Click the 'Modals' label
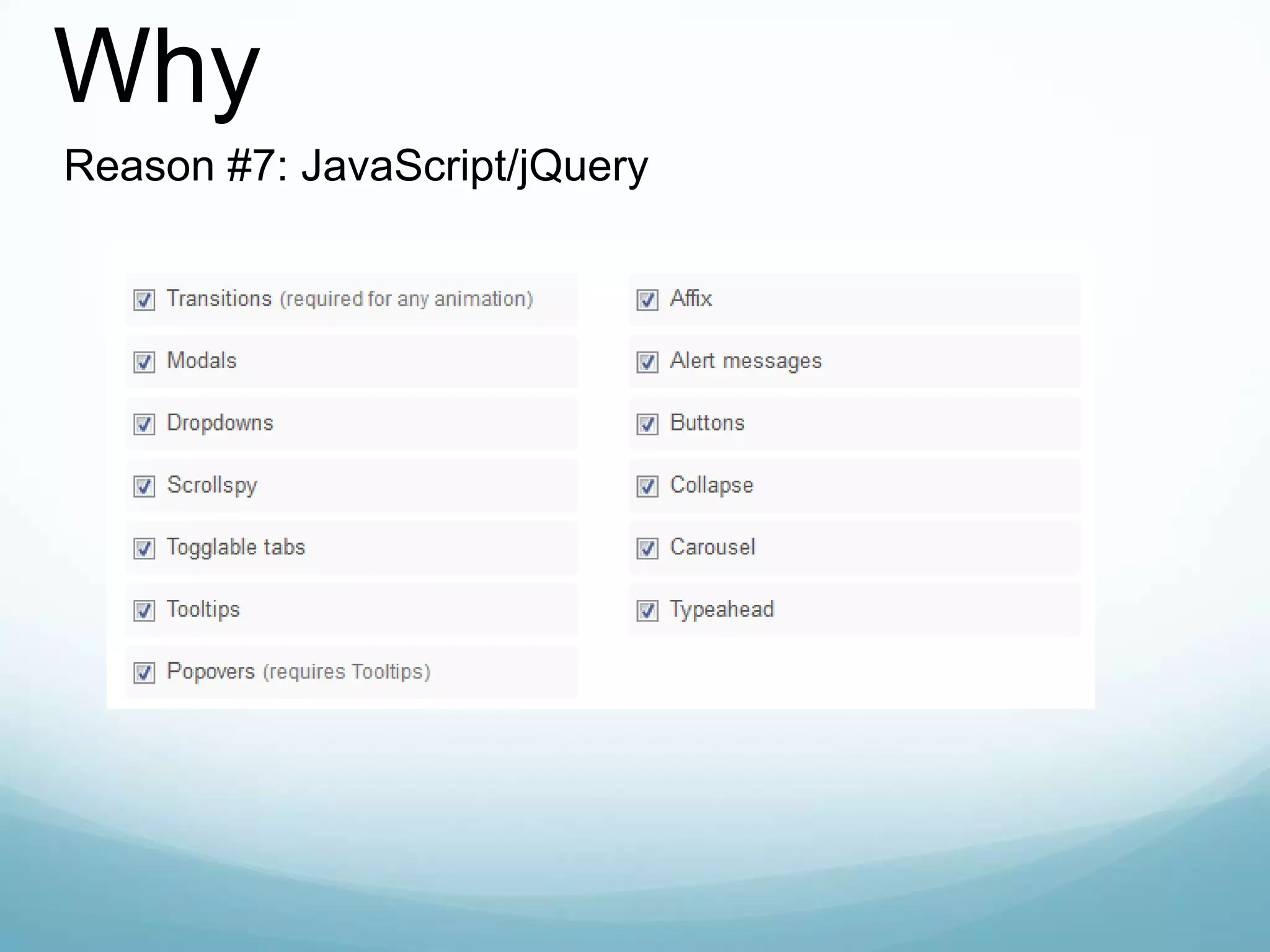This screenshot has width=1270, height=952. tap(202, 361)
